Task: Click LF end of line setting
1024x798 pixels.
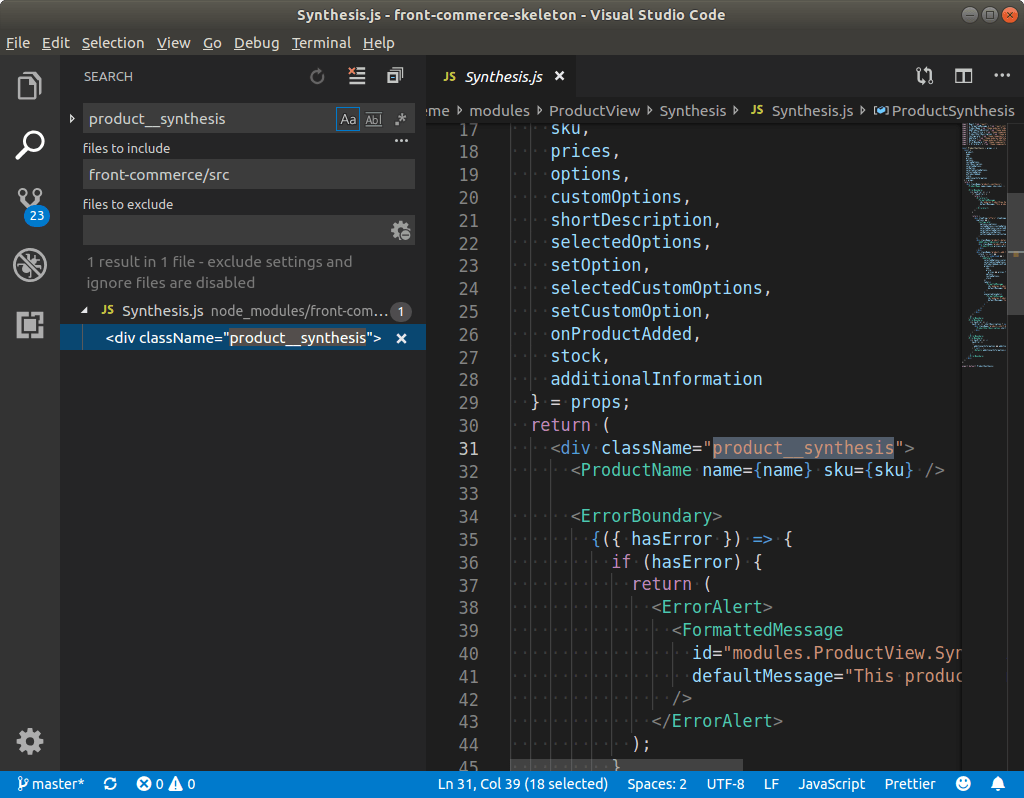Action: (771, 784)
